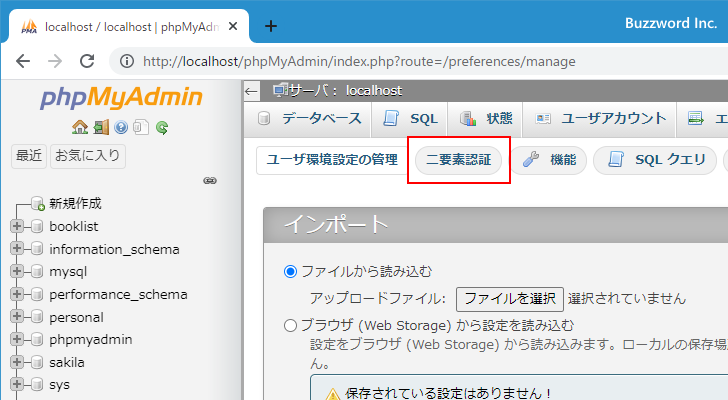Click the ファイルを選択 upload button
This screenshot has width=728, height=400.
point(509,298)
